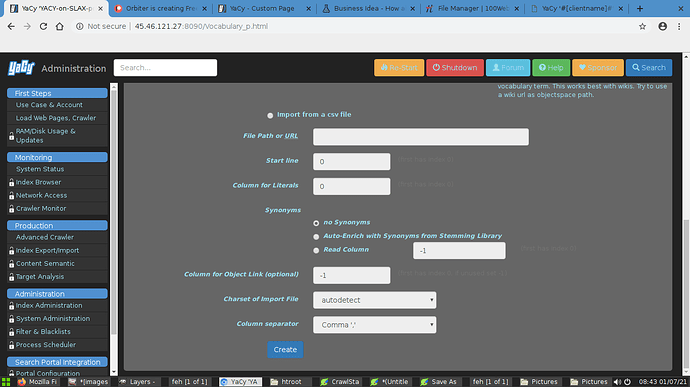This screenshot has height=387, width=690.
Task: Go back with the browser back arrow
Action: click(x=11, y=26)
